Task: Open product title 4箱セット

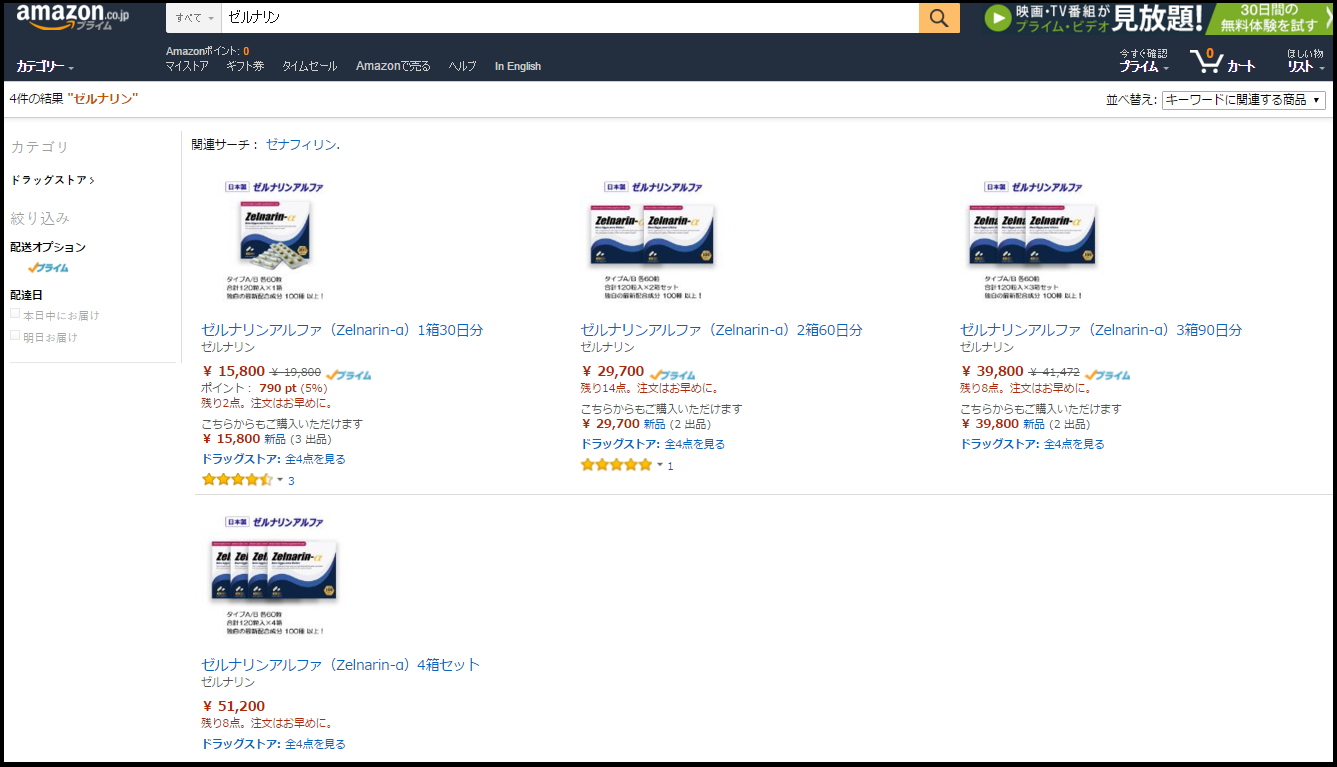Action: coord(340,665)
